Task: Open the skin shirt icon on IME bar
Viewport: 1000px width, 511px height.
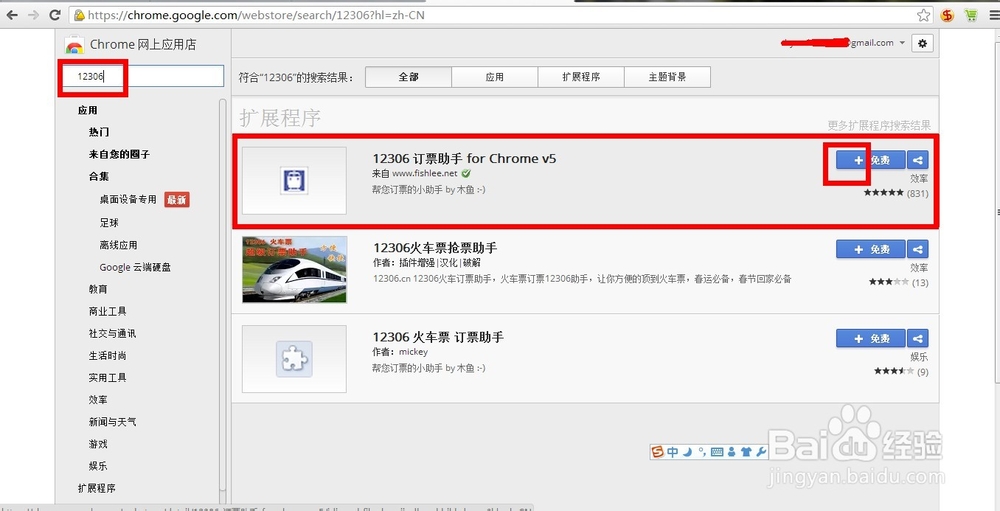Action: (746, 452)
